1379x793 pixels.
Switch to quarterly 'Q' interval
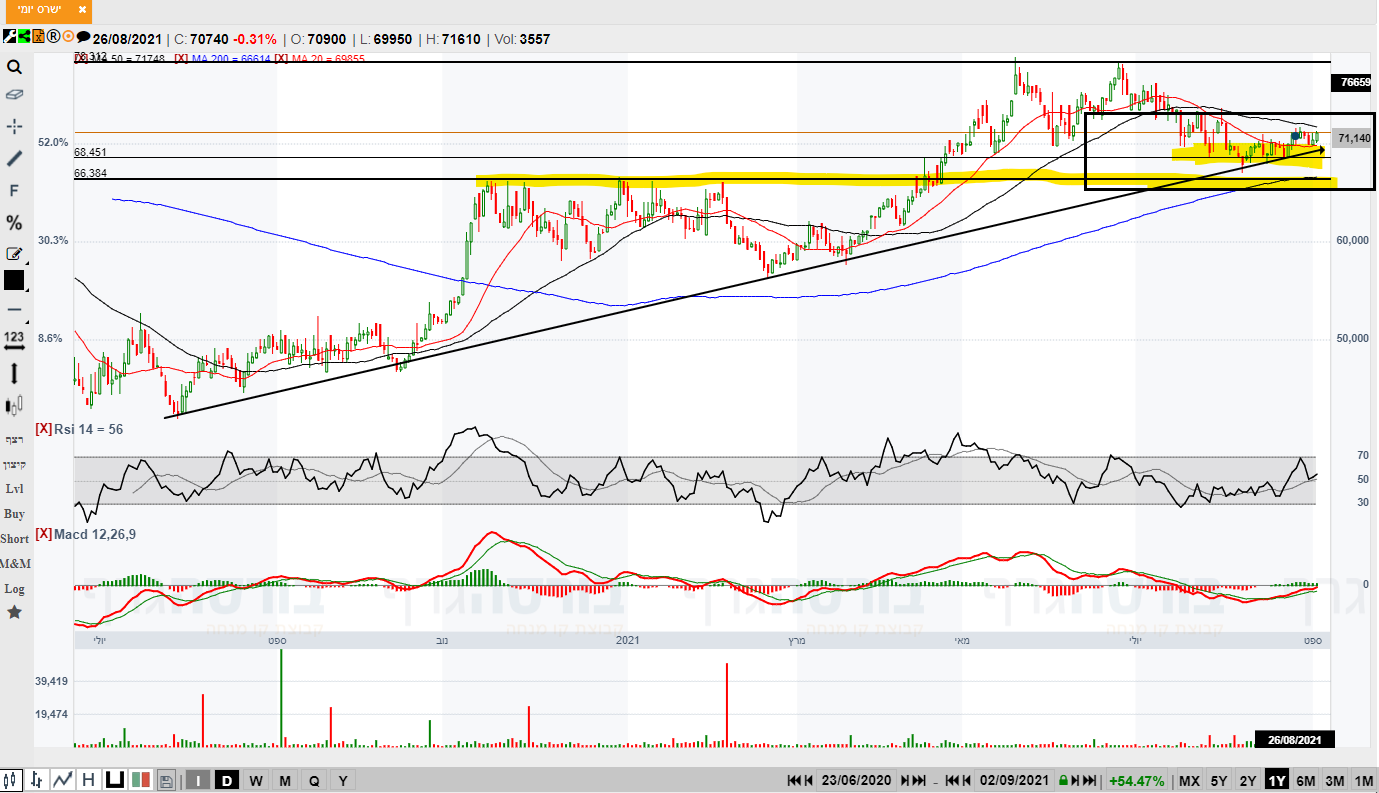pyautogui.click(x=314, y=780)
